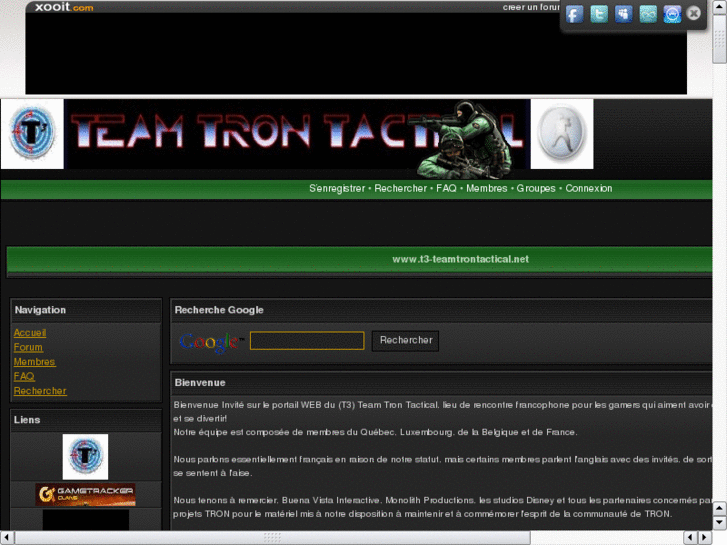Image resolution: width=727 pixels, height=545 pixels.
Task: Click the horizontal scrollbar left arrow at far left
Action: click(x=7, y=538)
